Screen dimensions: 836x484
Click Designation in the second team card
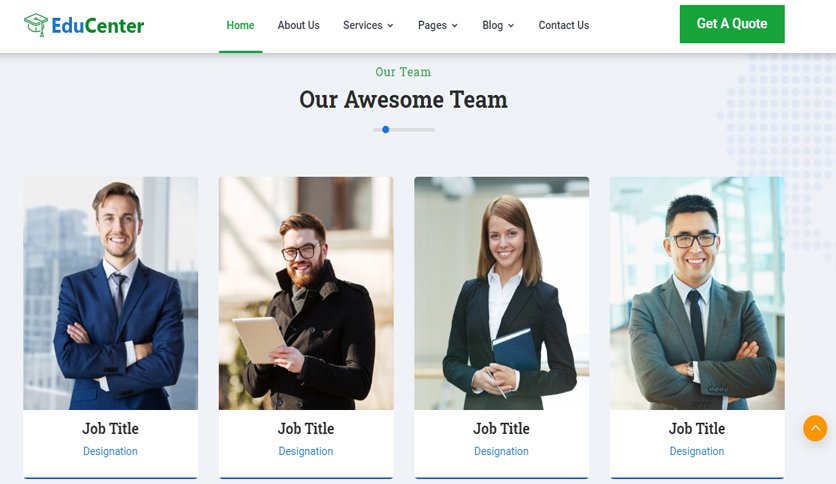(x=306, y=451)
